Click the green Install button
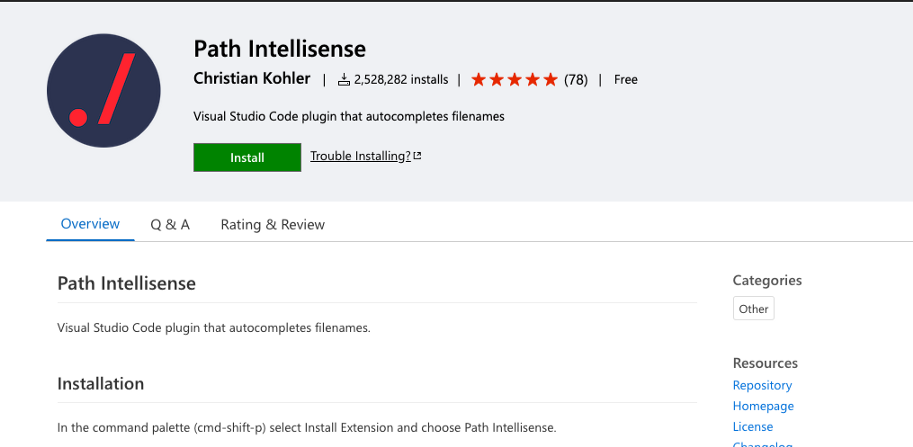Screen dimensions: 913x447 pos(247,158)
